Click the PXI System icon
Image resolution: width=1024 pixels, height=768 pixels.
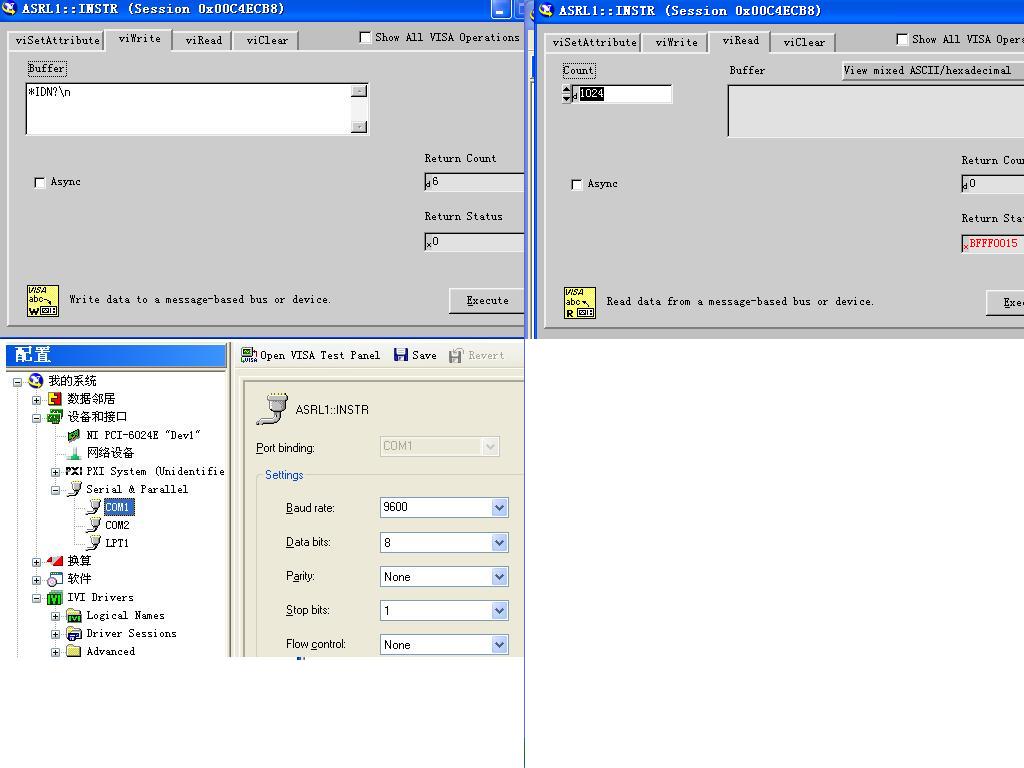74,471
